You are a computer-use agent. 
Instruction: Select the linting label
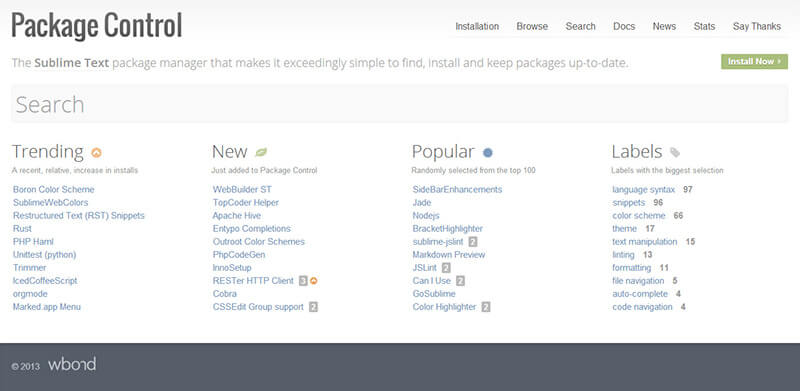coord(623,255)
